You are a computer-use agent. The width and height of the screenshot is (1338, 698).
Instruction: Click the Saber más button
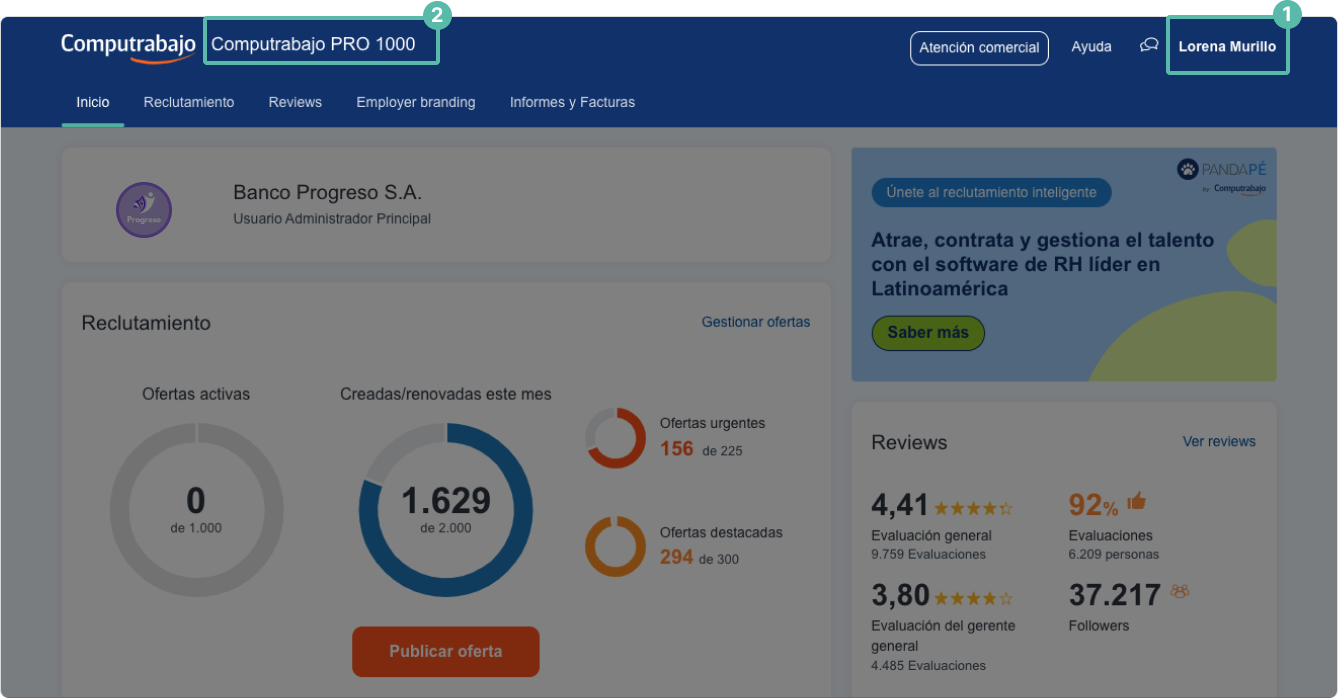928,333
